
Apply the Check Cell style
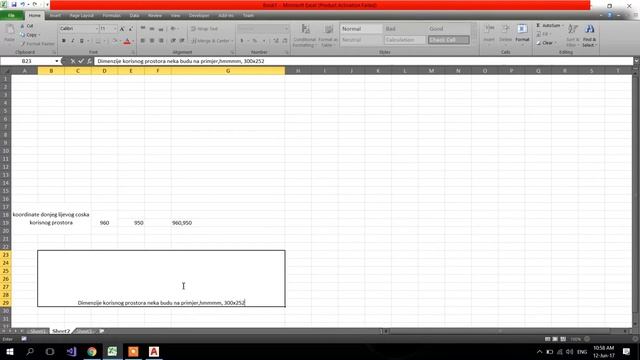pyautogui.click(x=449, y=40)
